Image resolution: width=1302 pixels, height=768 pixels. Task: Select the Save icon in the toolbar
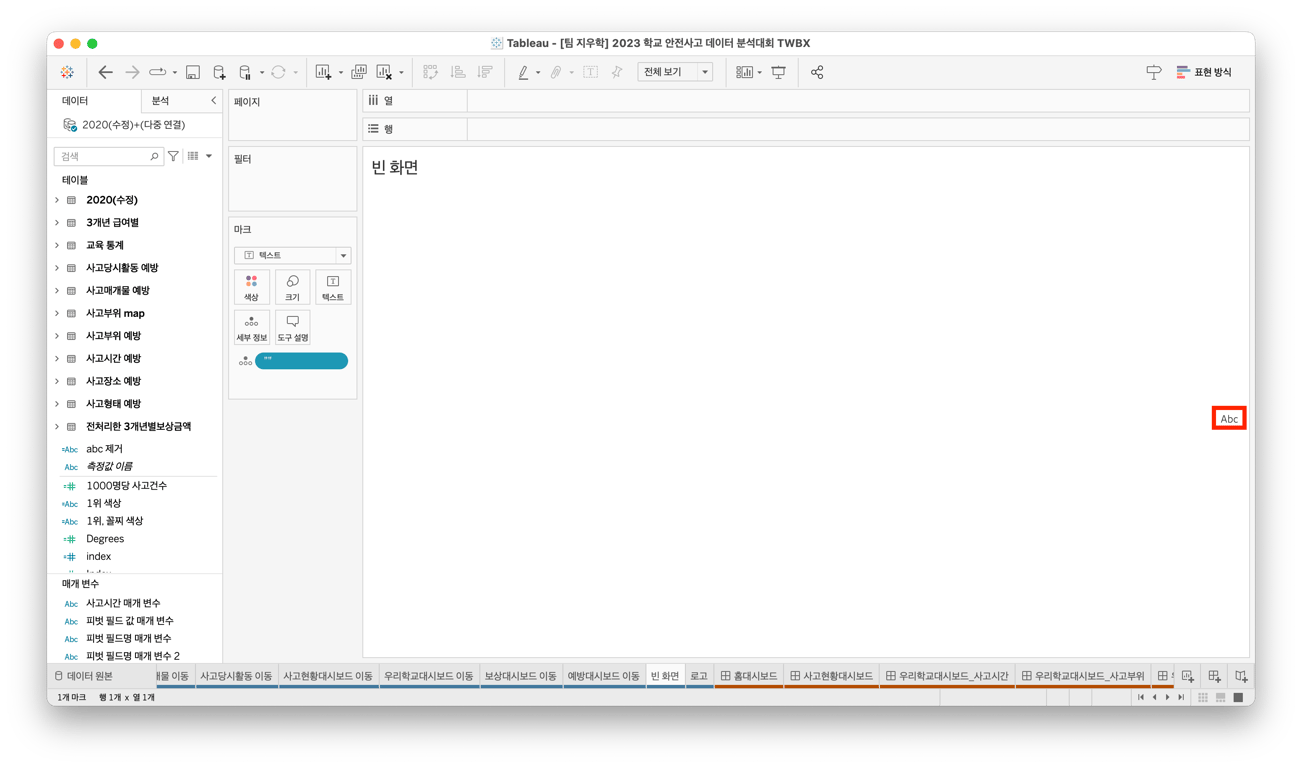click(x=191, y=71)
